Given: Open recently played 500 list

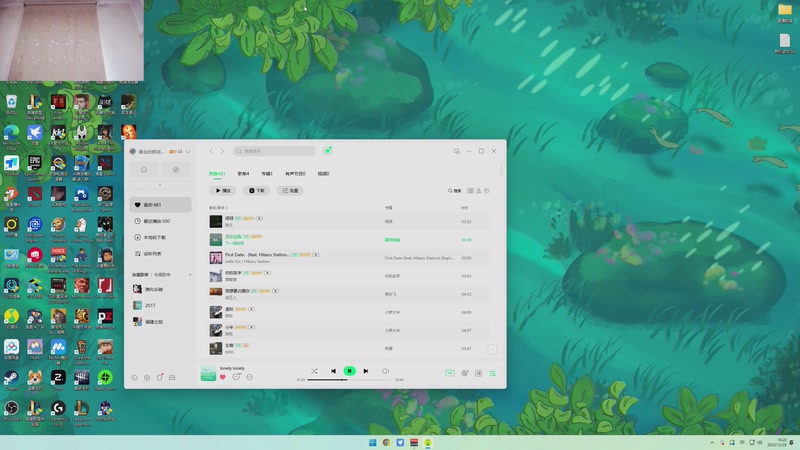Looking at the screenshot, I should (x=160, y=221).
